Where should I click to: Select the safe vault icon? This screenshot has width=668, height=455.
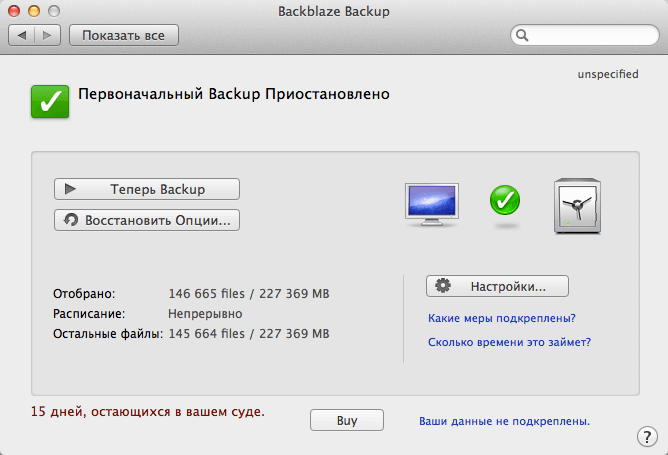[577, 206]
